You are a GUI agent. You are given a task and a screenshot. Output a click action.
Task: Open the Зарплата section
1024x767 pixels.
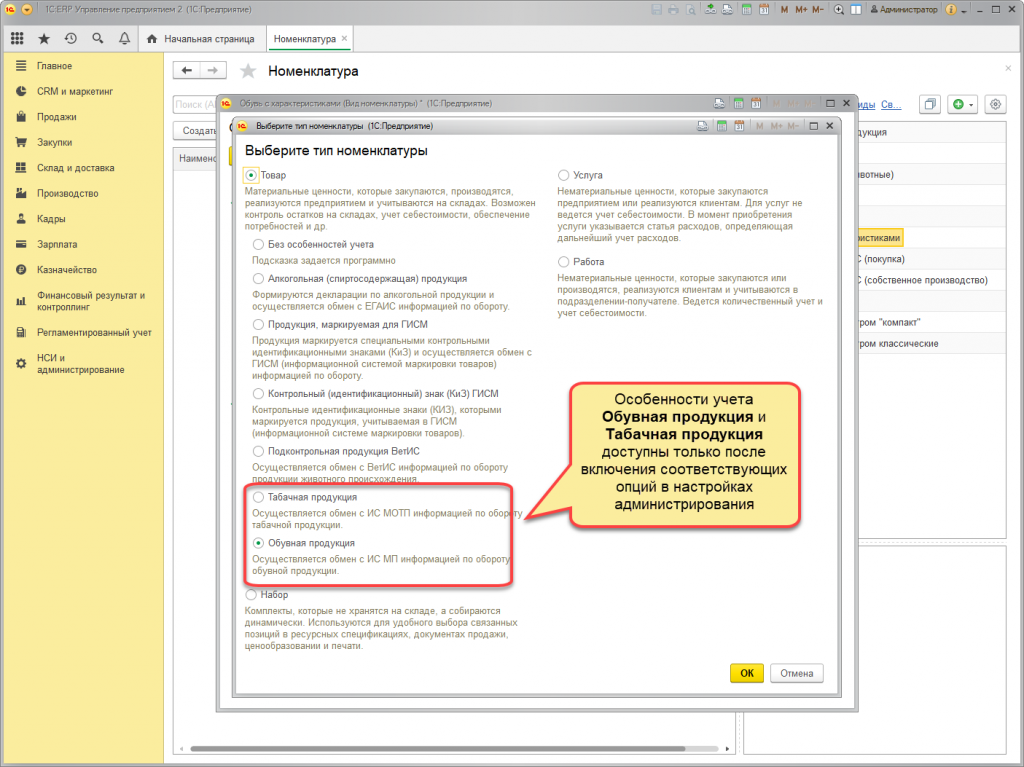(x=57, y=244)
